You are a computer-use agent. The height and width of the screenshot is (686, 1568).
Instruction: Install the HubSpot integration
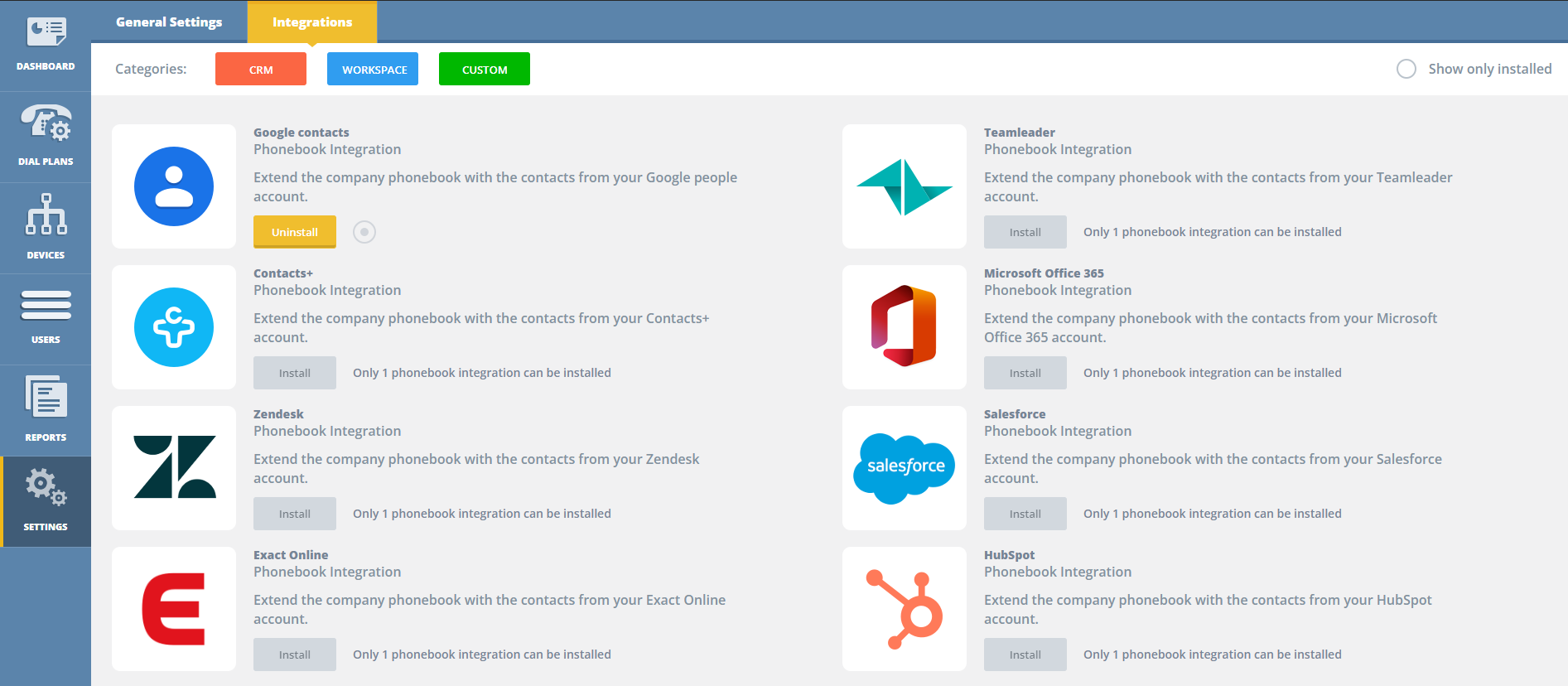click(x=1025, y=655)
